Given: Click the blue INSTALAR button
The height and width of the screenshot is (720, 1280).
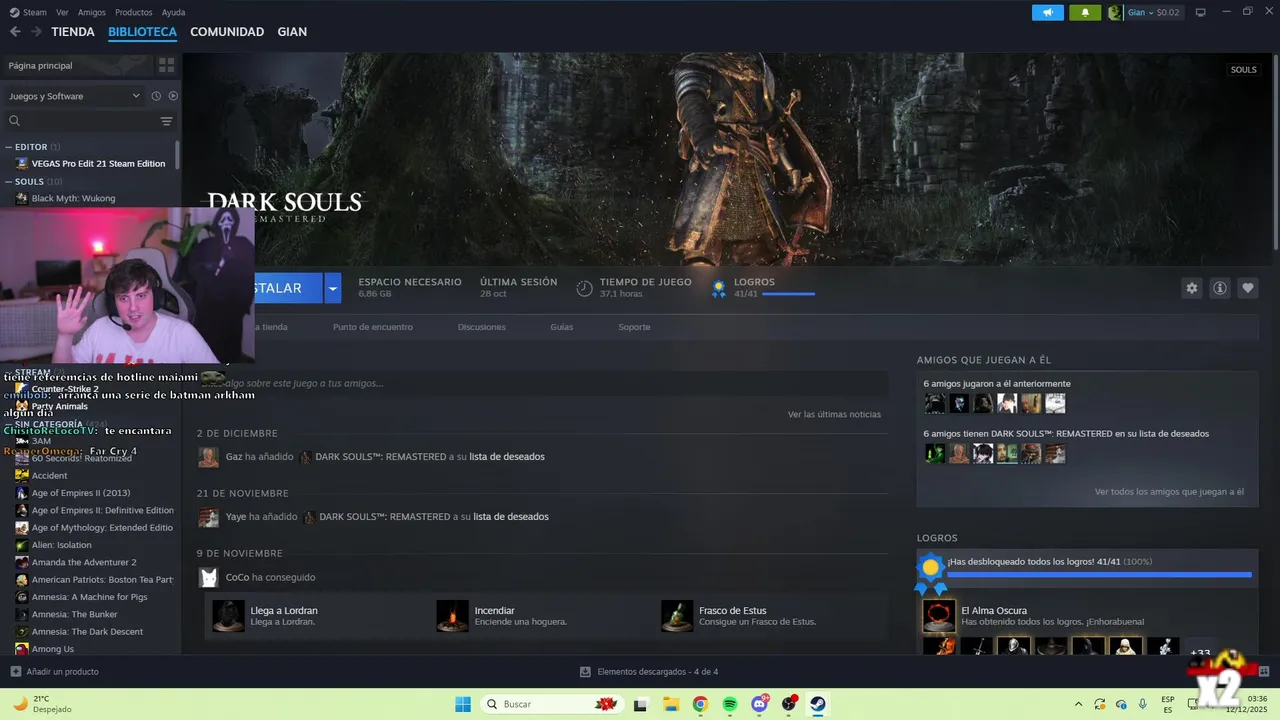Looking at the screenshot, I should 287,288.
